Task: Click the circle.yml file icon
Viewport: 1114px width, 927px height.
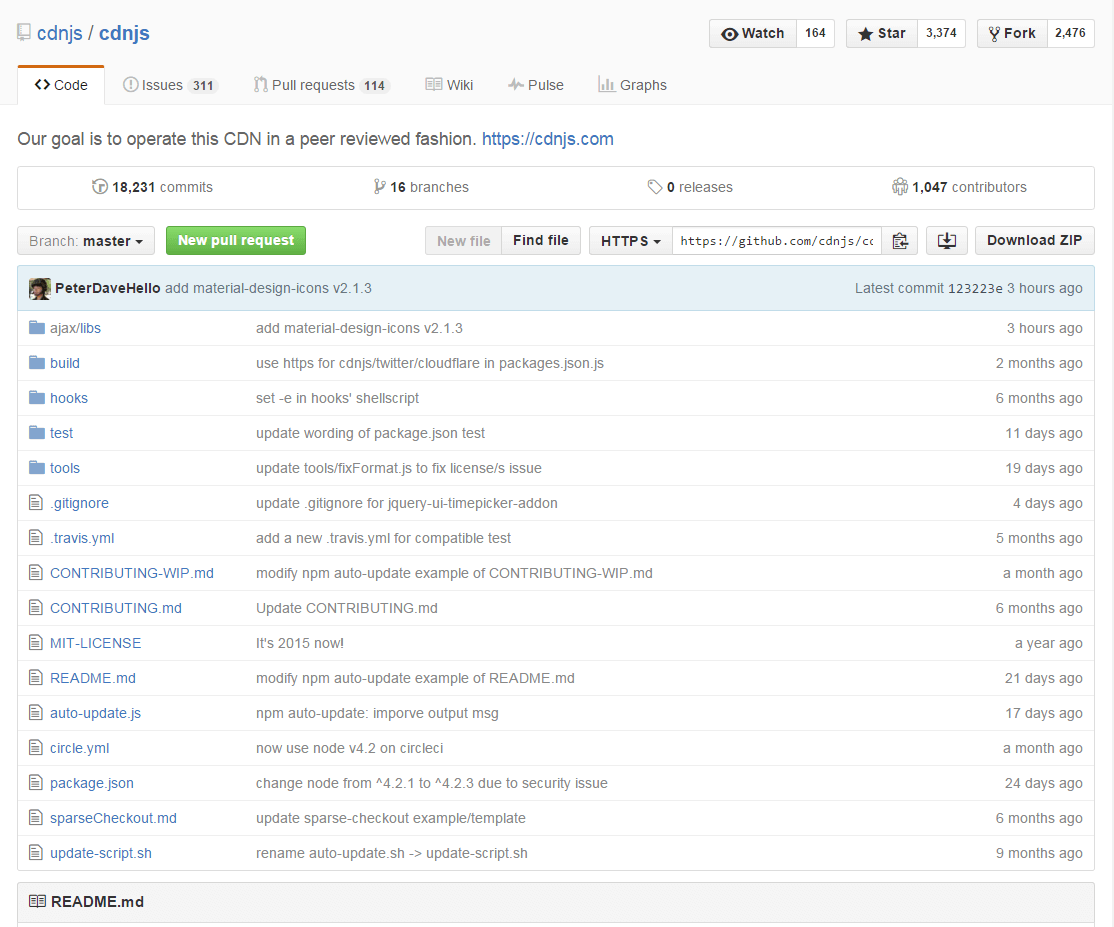Action: pos(36,747)
